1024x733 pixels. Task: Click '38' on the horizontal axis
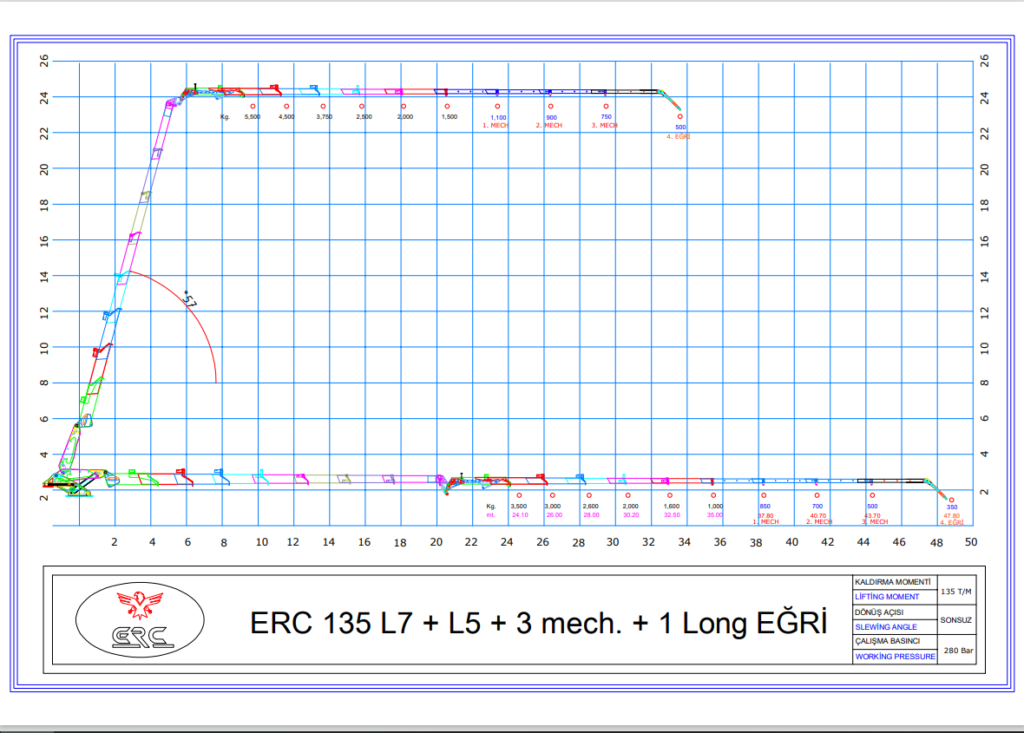coord(756,542)
